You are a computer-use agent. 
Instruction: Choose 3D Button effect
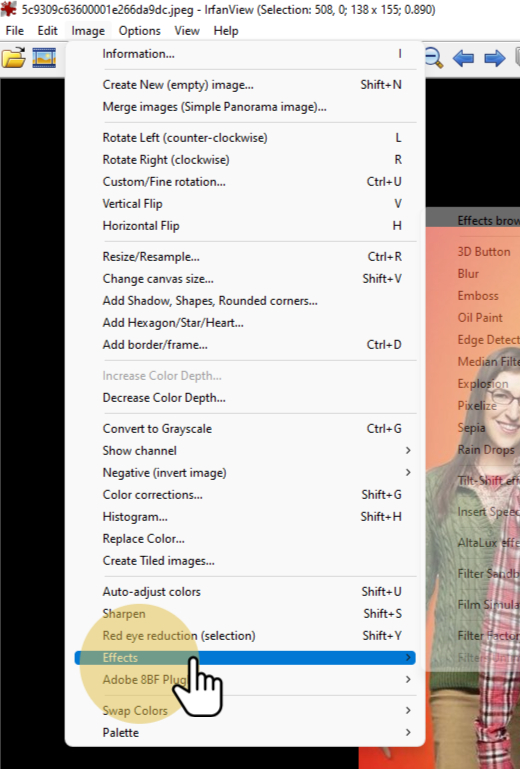(484, 252)
